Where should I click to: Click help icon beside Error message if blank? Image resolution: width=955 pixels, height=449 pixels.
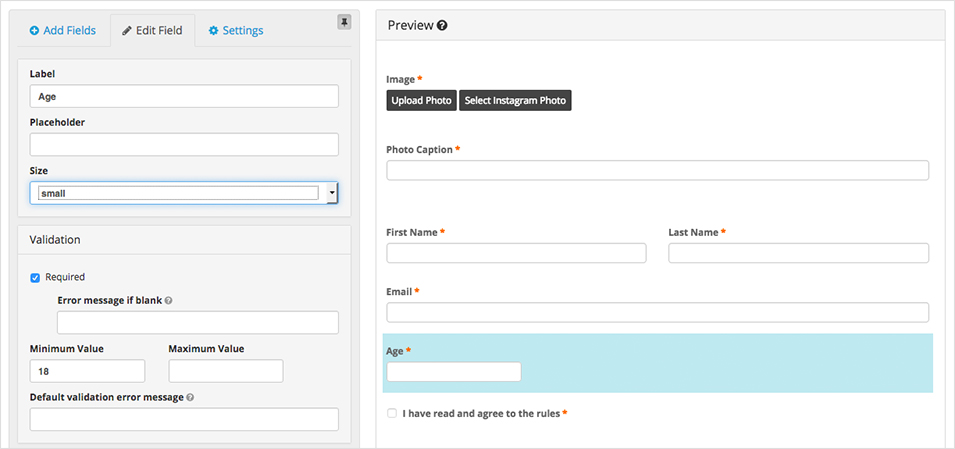pos(168,300)
